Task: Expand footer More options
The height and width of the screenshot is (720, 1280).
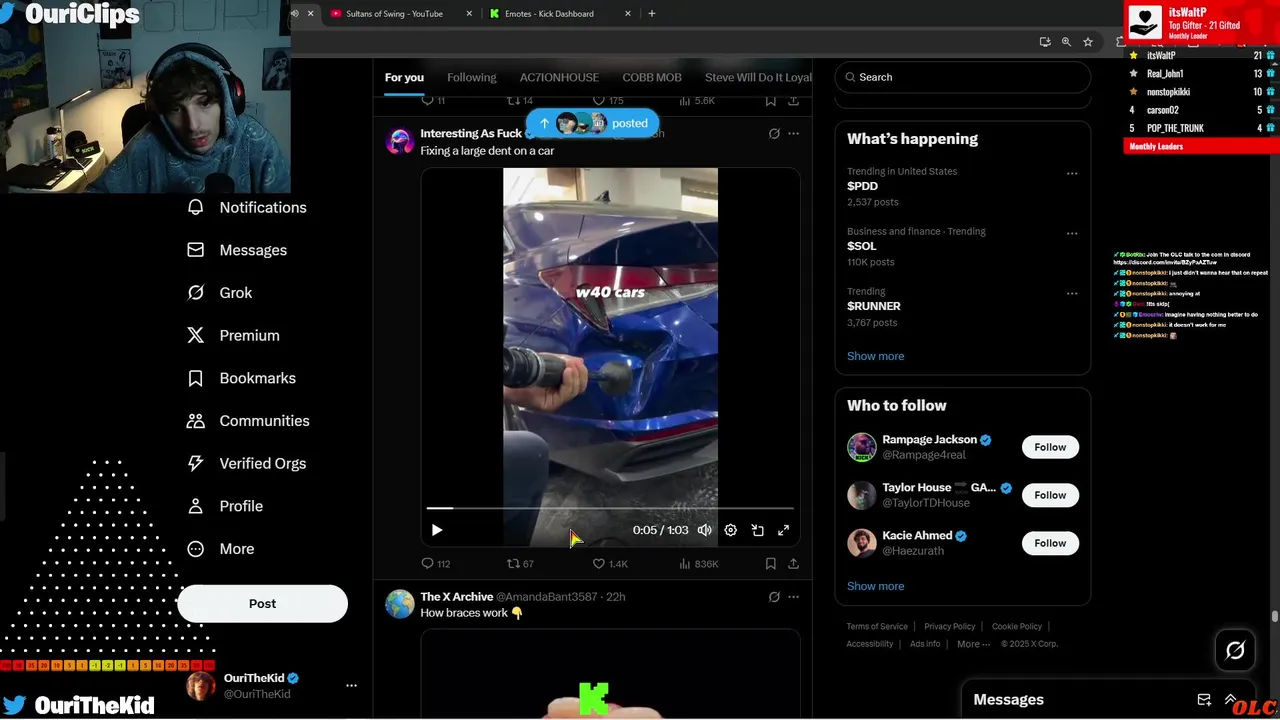Action: [973, 644]
